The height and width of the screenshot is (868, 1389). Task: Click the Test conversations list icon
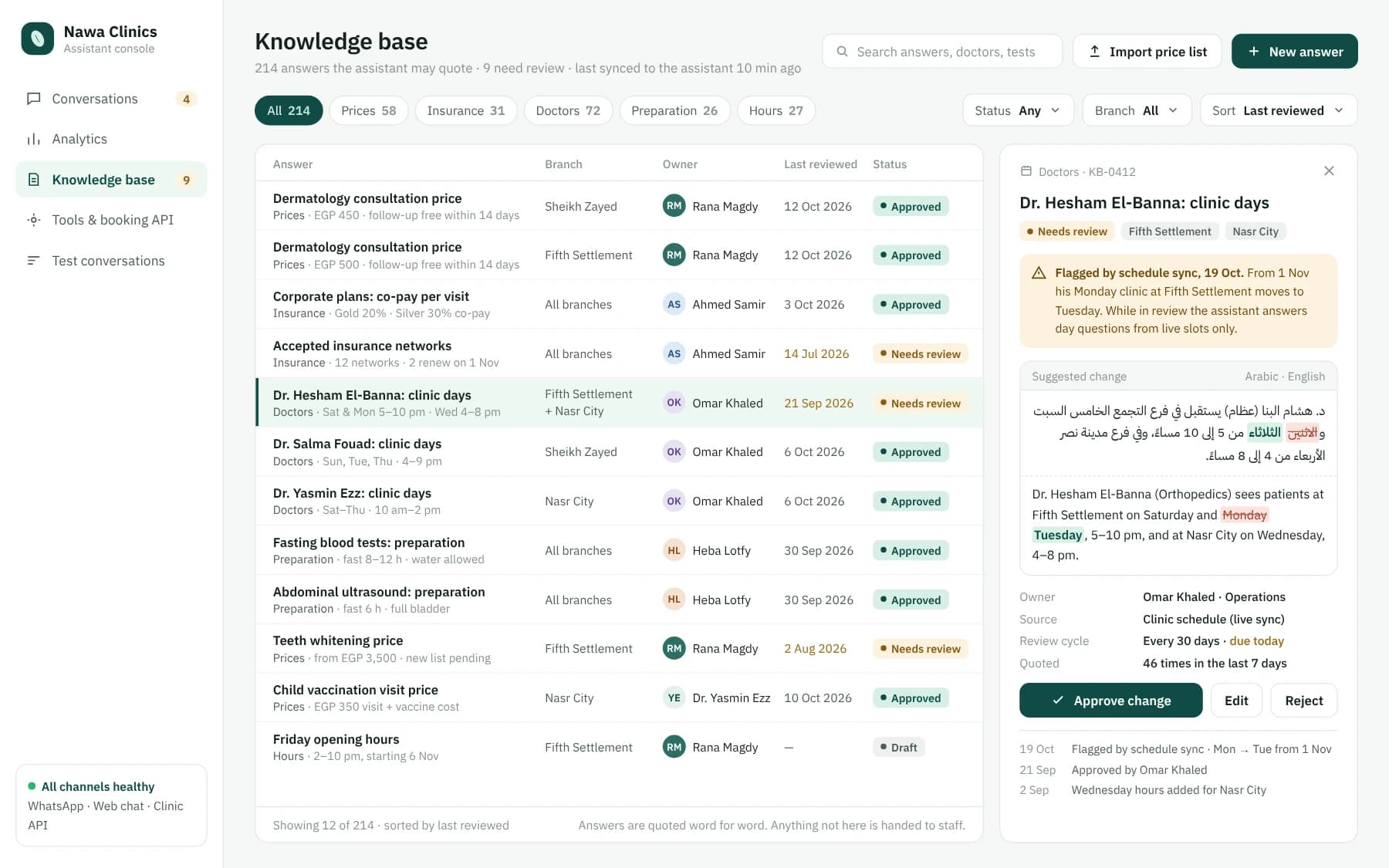33,261
